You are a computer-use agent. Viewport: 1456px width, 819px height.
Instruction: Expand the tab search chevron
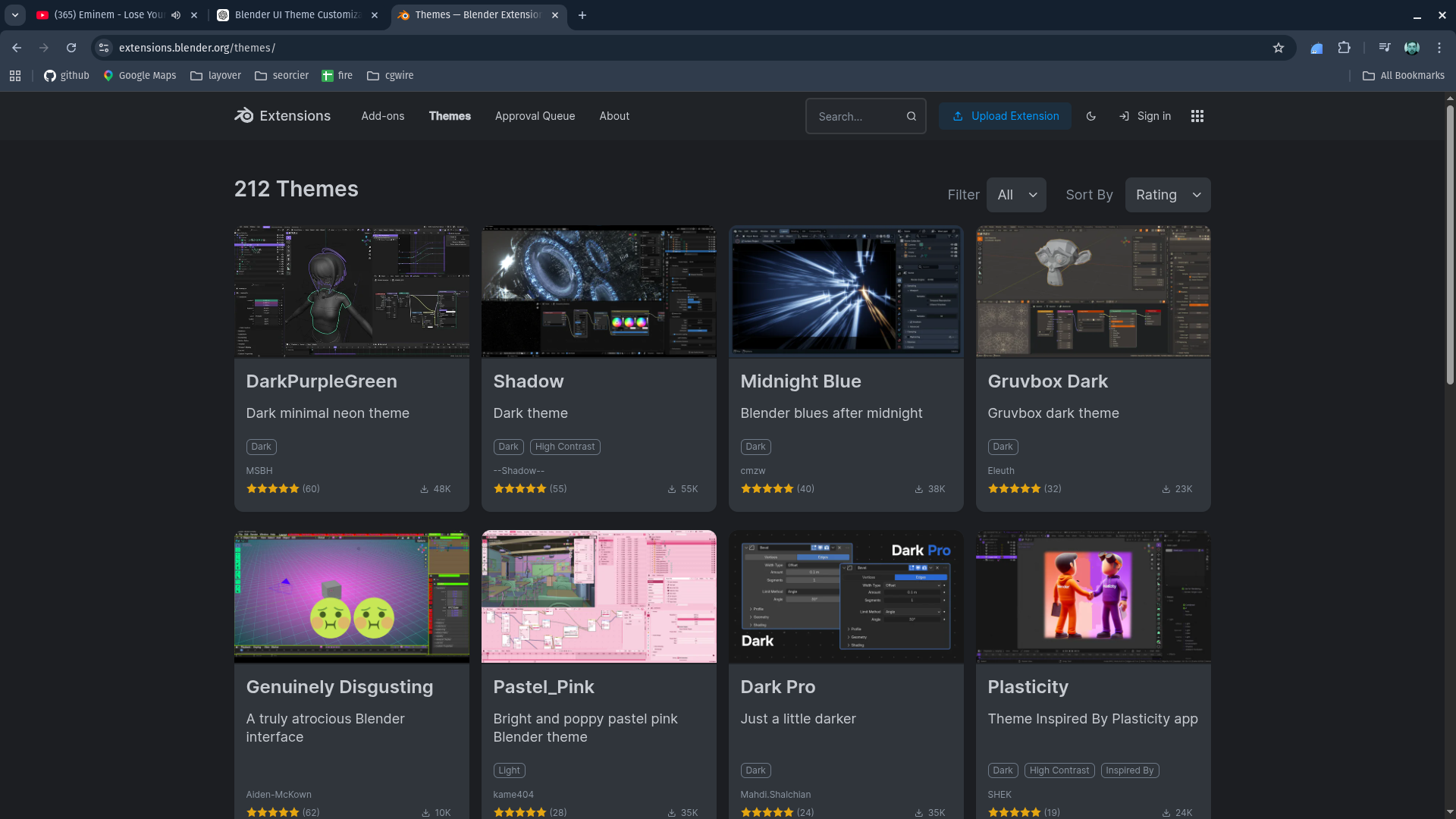[x=14, y=15]
